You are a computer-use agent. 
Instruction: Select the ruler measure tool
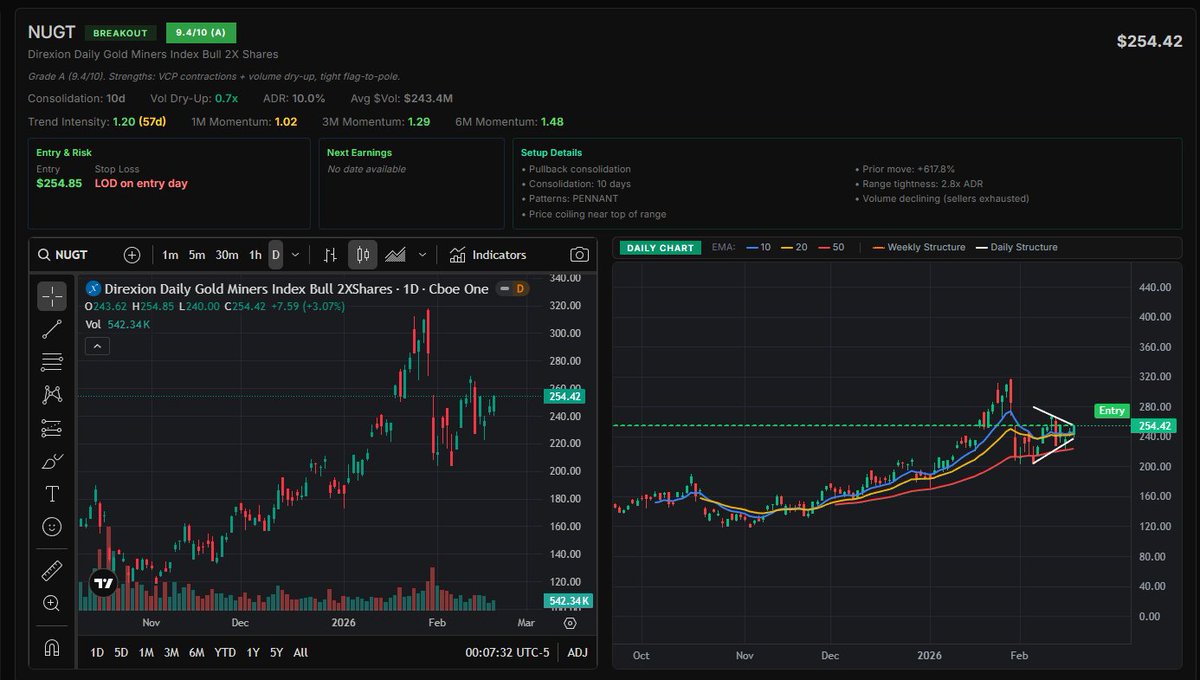pyautogui.click(x=52, y=571)
